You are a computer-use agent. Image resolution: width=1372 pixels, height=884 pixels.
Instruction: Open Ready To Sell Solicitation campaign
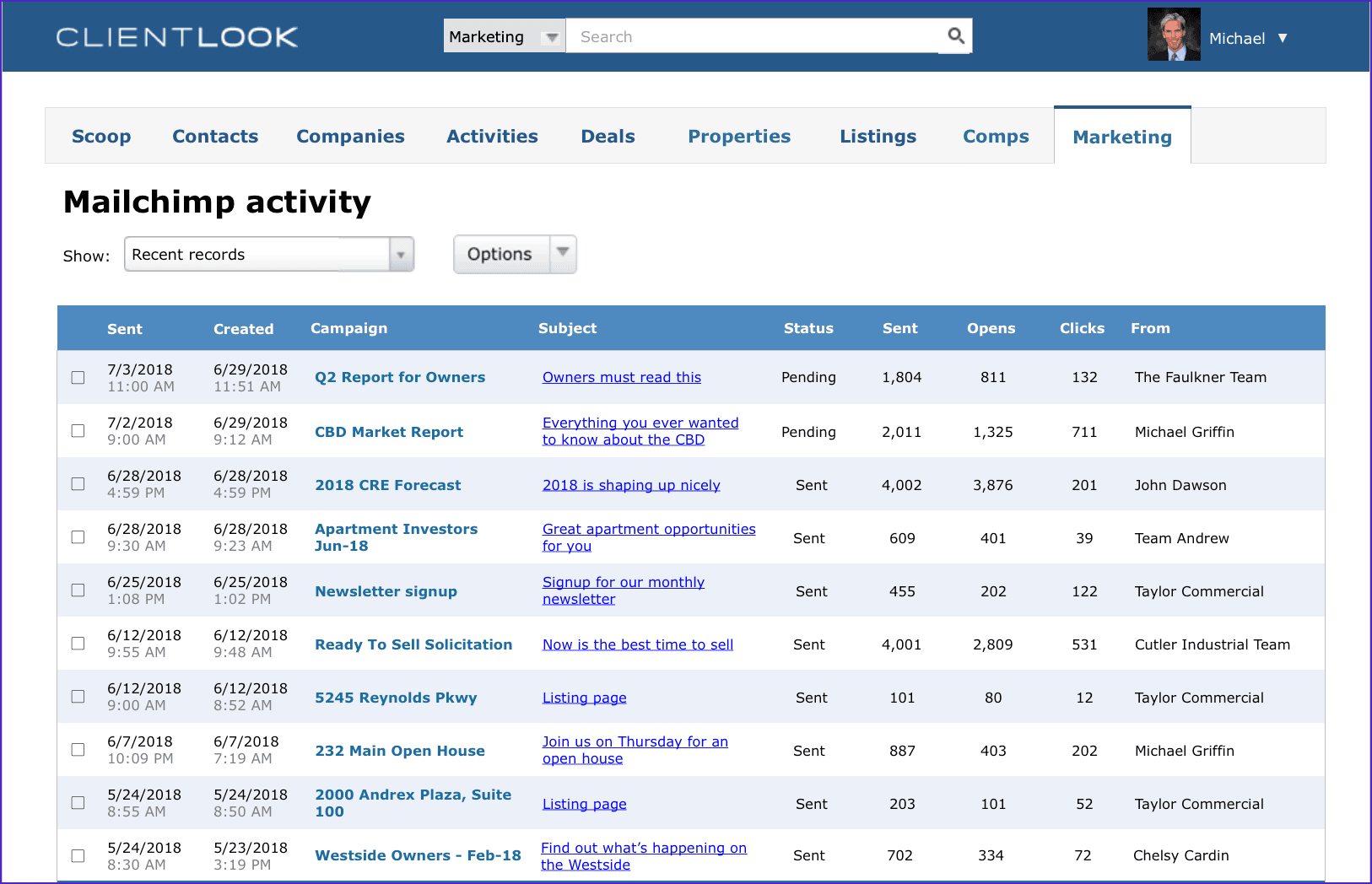[x=413, y=644]
